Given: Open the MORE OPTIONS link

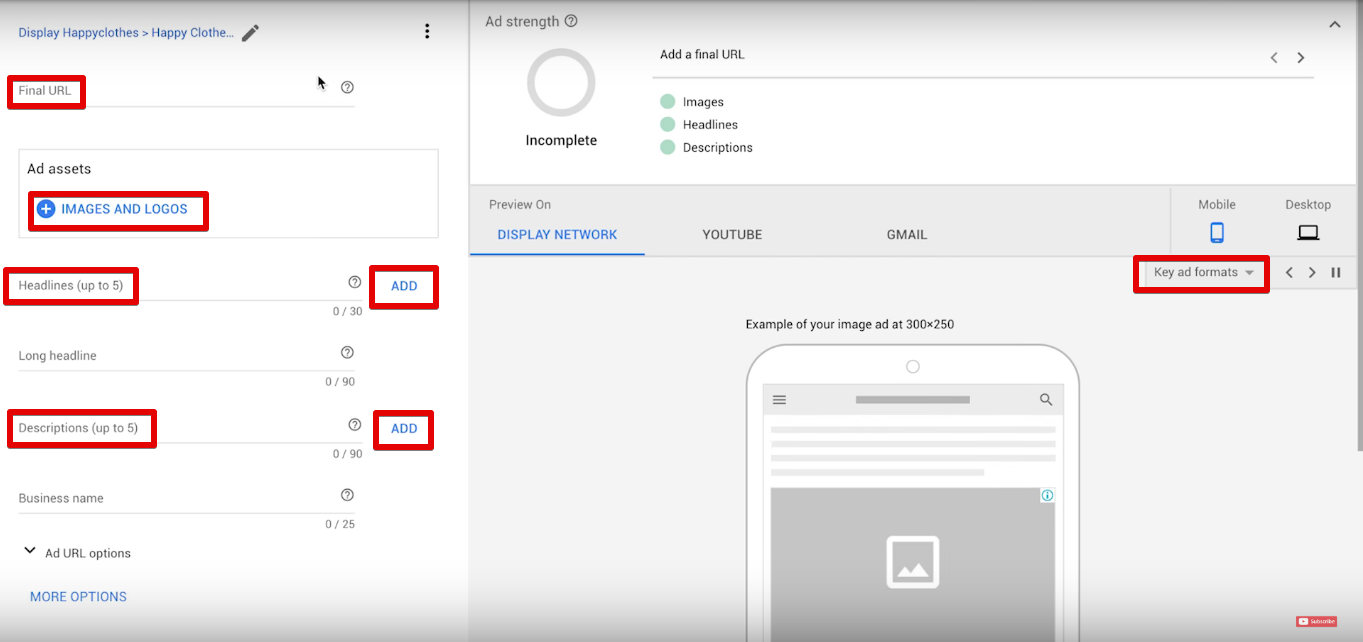Looking at the screenshot, I should [78, 596].
